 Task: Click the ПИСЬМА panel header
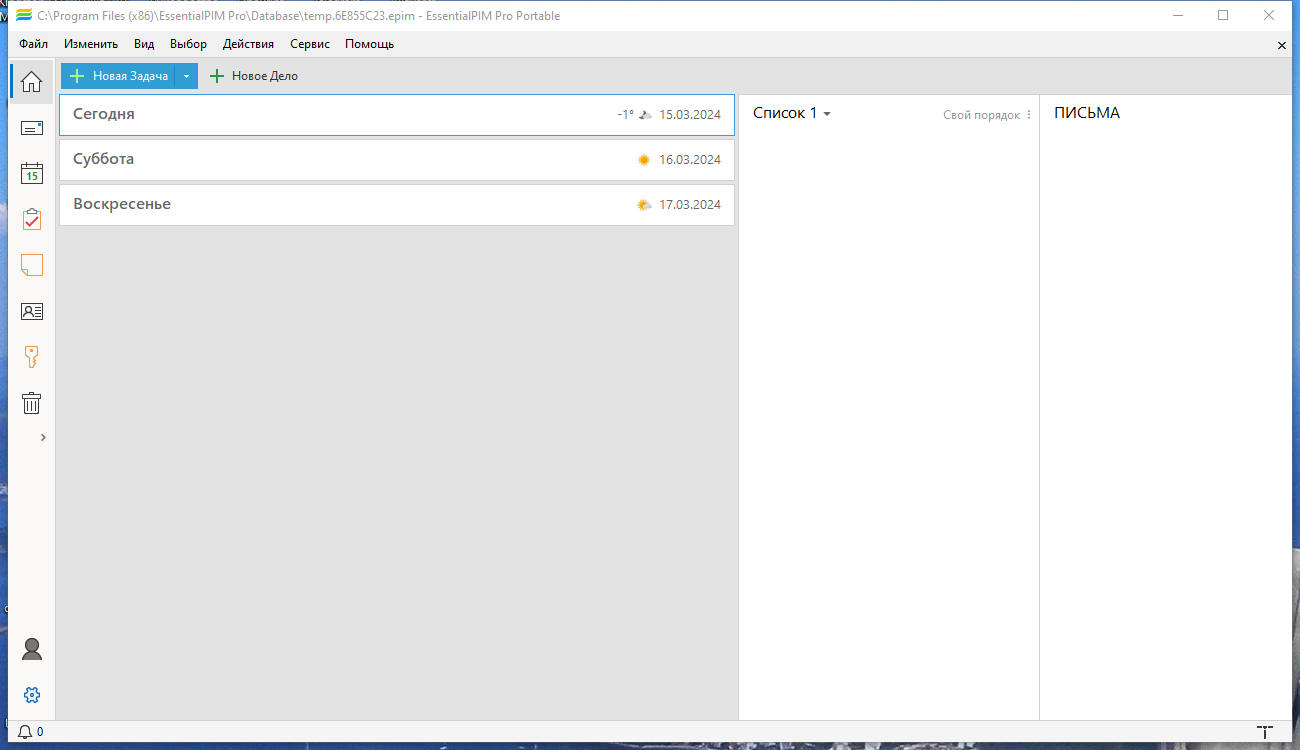pos(1087,113)
